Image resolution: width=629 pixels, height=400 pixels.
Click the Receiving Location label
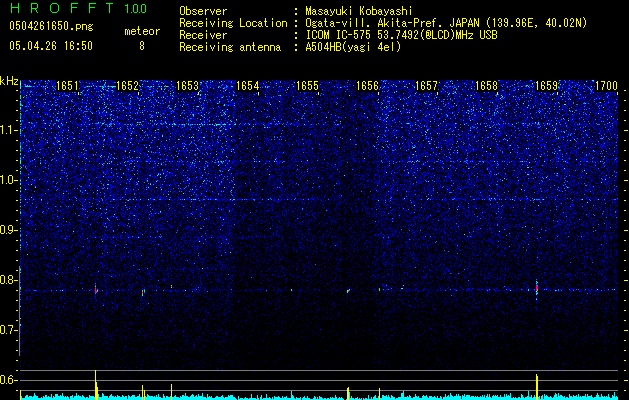pos(233,23)
